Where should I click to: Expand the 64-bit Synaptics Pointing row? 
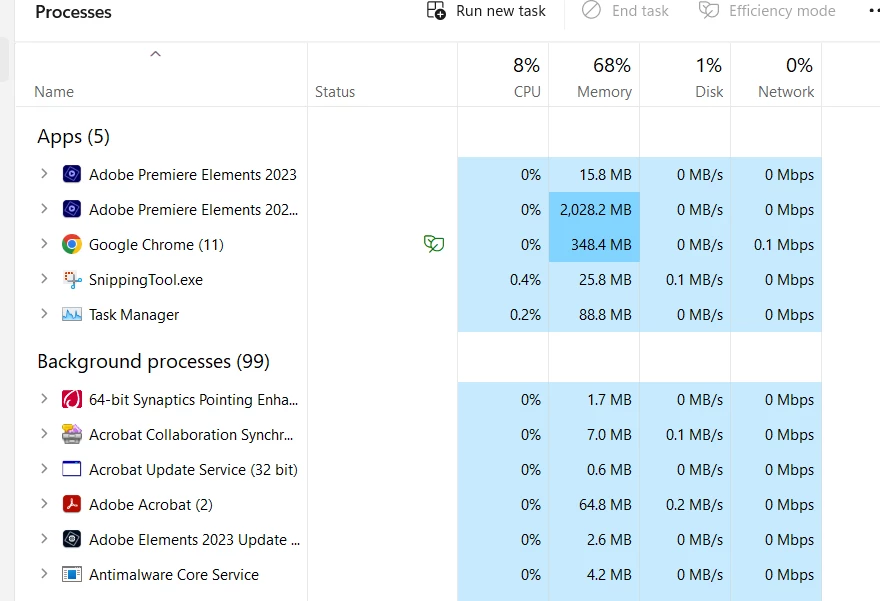tap(44, 399)
